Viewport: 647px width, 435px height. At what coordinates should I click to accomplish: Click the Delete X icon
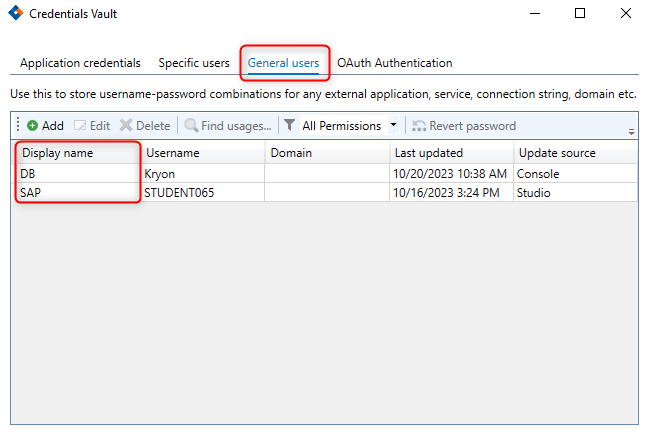coord(126,126)
